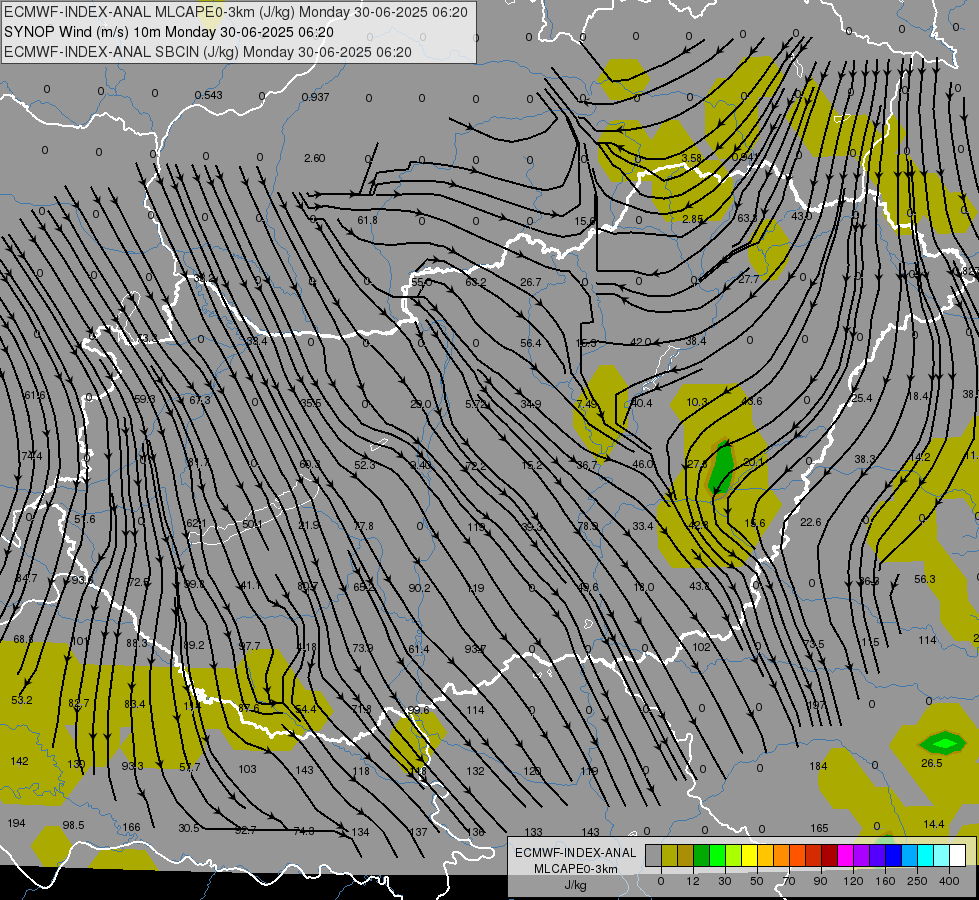The image size is (979, 900).
Task: Pick the bright green legend swatch
Action: pyautogui.click(x=718, y=855)
